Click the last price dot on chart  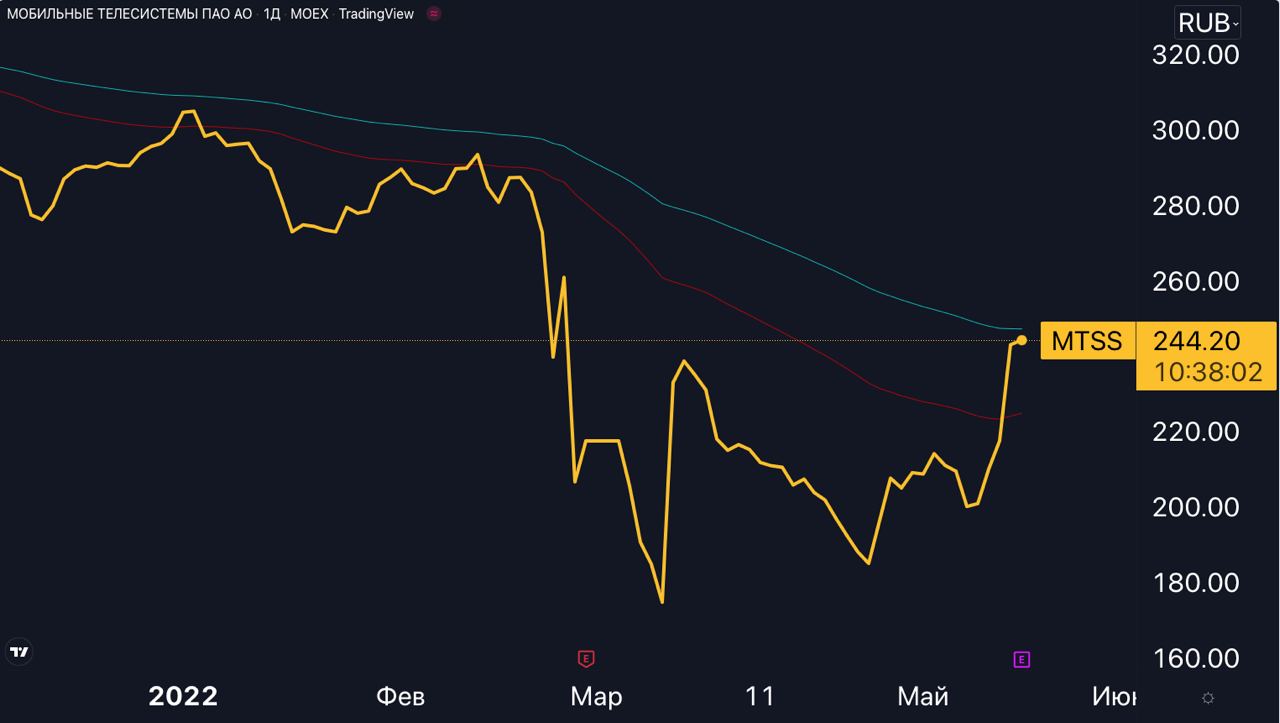pos(1021,341)
